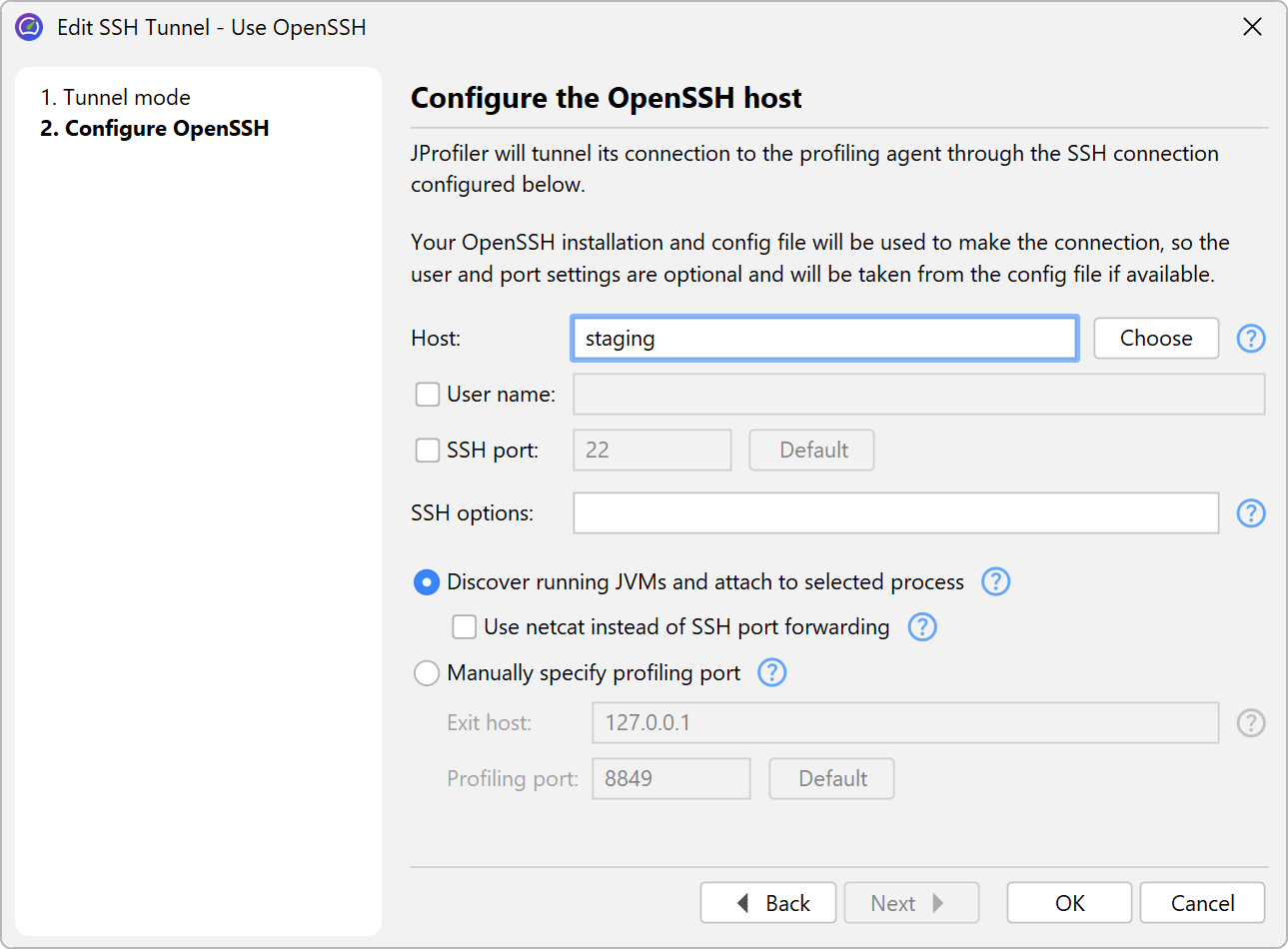Screen dimensions: 1288x949
Task: Click help icon for Discover running JVMs
Action: pyautogui.click(x=995, y=581)
